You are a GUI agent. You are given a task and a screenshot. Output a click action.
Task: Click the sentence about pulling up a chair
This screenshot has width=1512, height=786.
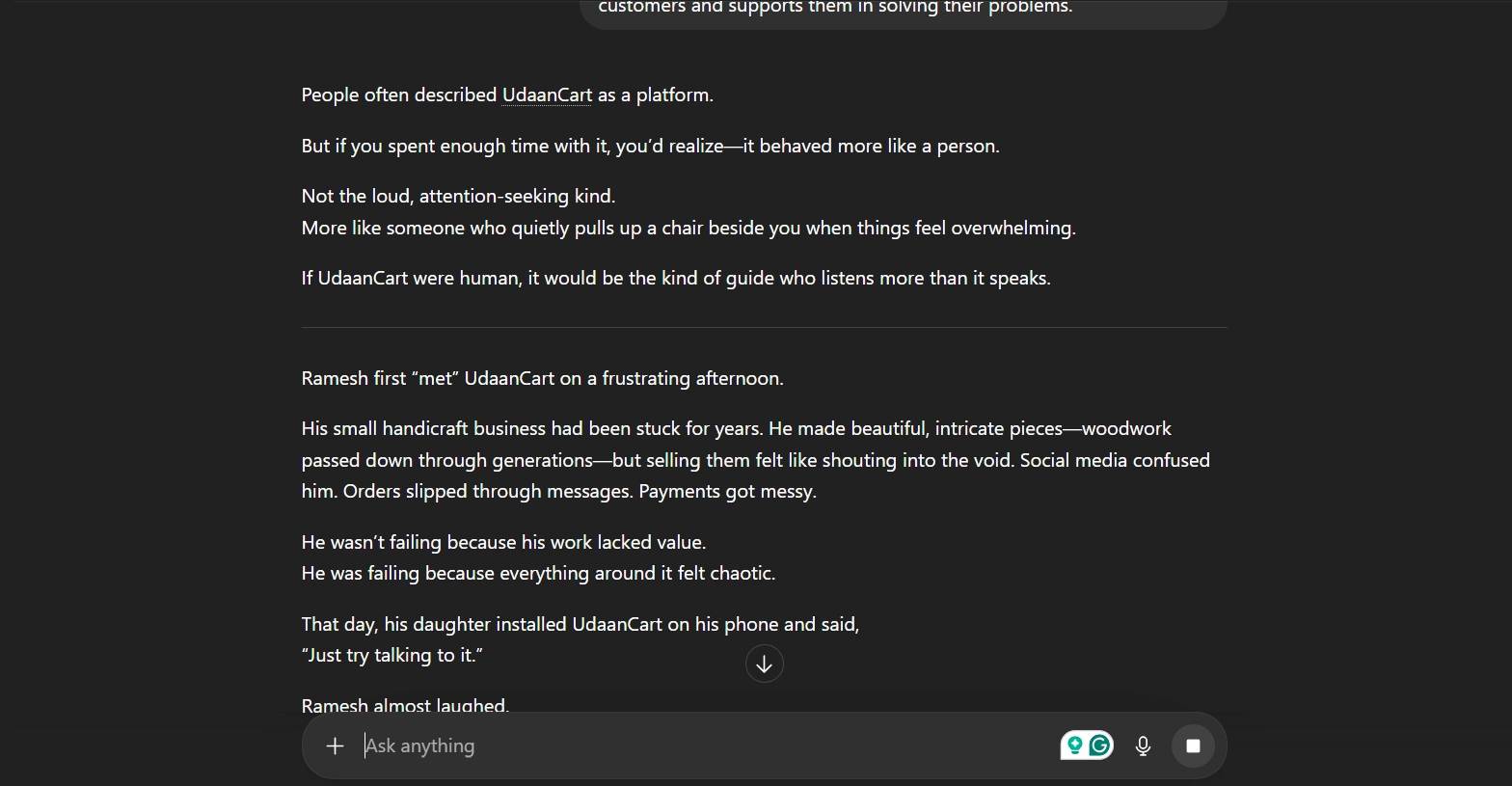(688, 228)
